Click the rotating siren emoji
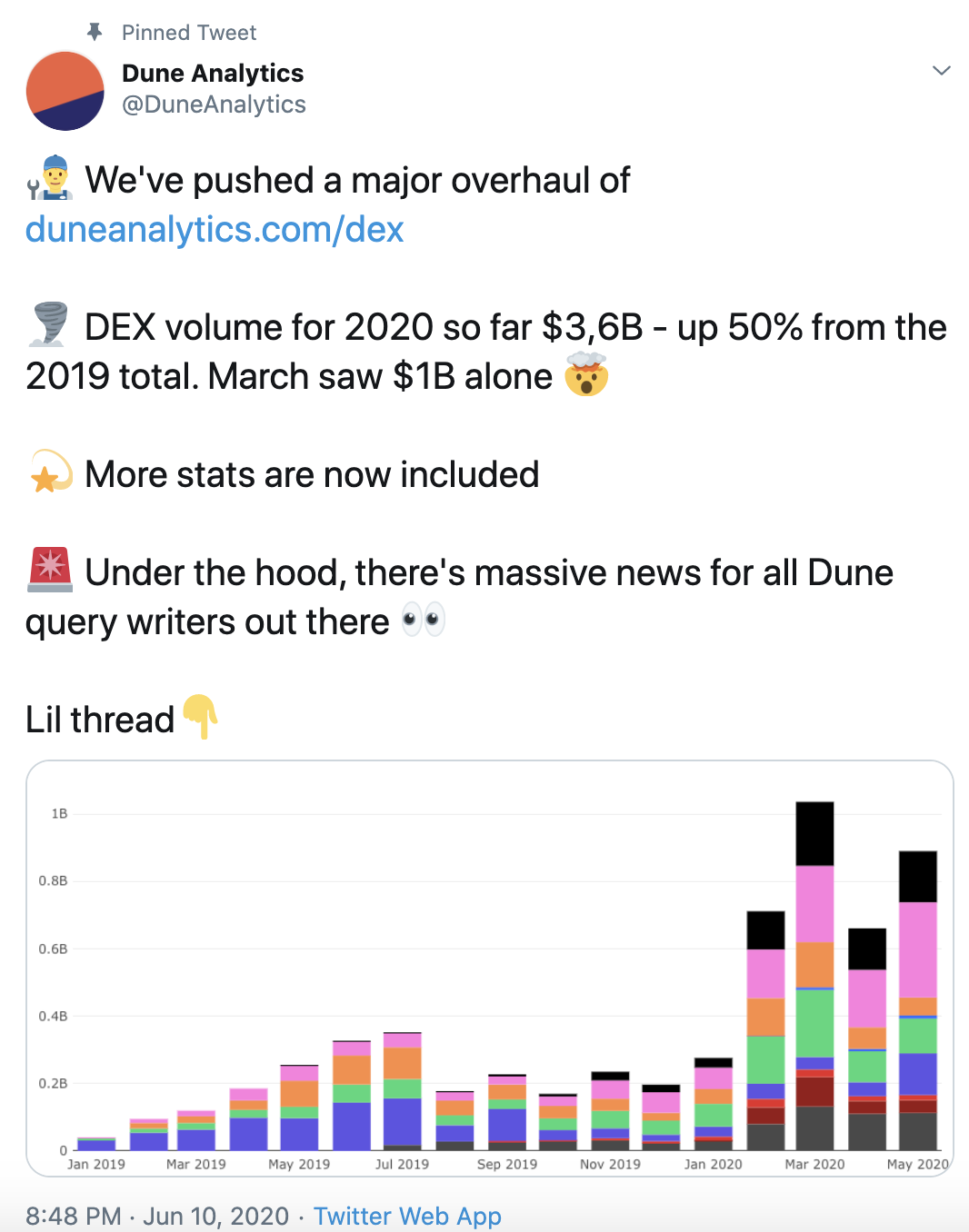Screen dimensions: 969x1232 click(x=48, y=571)
